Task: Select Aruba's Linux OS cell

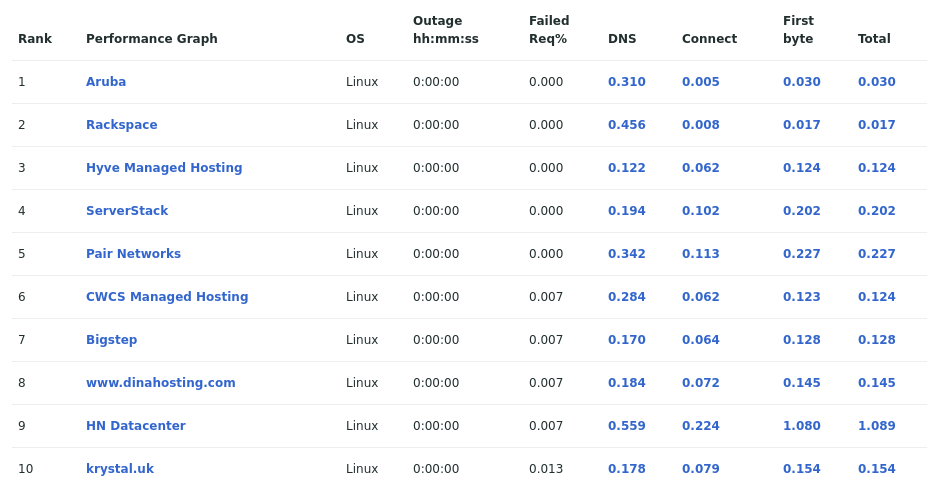Action: 362,81
